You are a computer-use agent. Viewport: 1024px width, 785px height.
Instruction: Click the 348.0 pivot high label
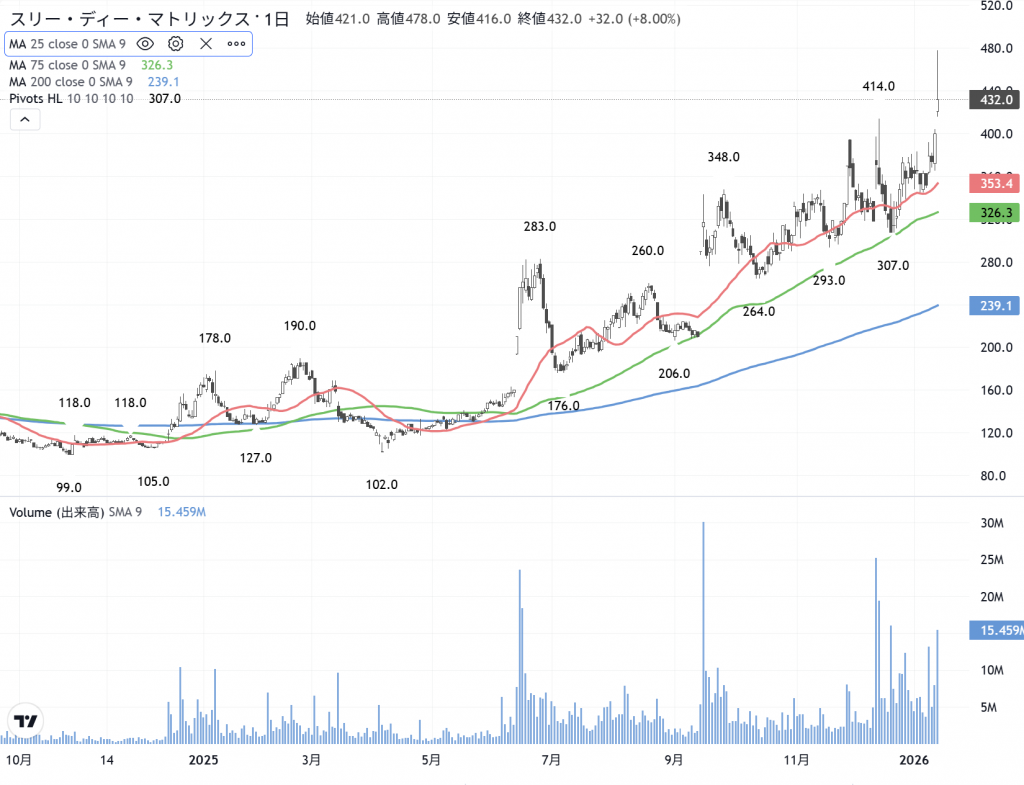[723, 157]
